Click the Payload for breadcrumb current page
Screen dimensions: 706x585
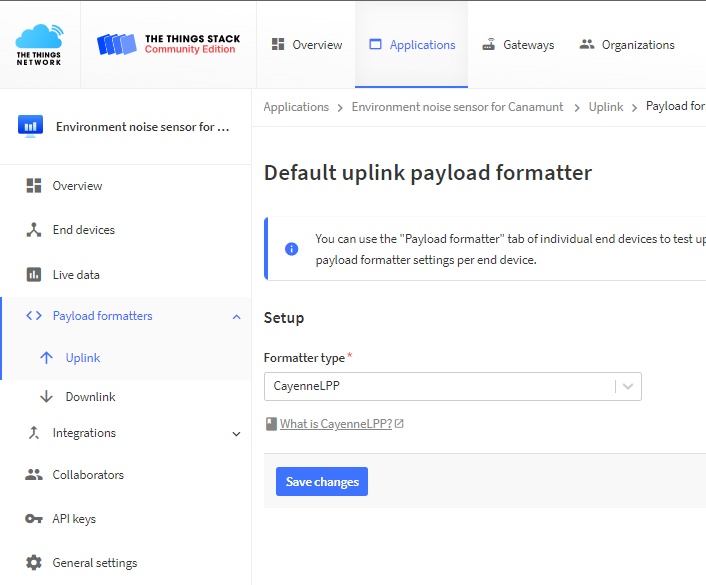(675, 106)
